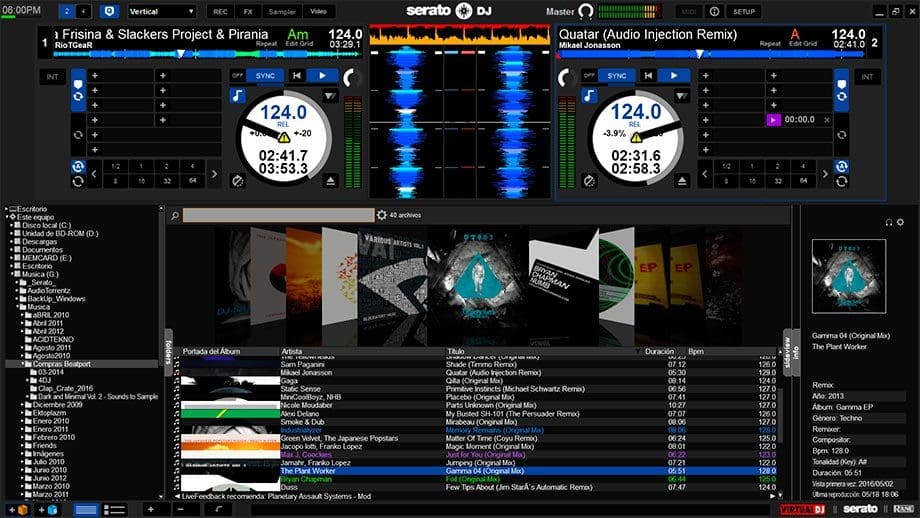This screenshot has width=920, height=518.
Task: Open the library gear settings icon
Action: (382, 215)
